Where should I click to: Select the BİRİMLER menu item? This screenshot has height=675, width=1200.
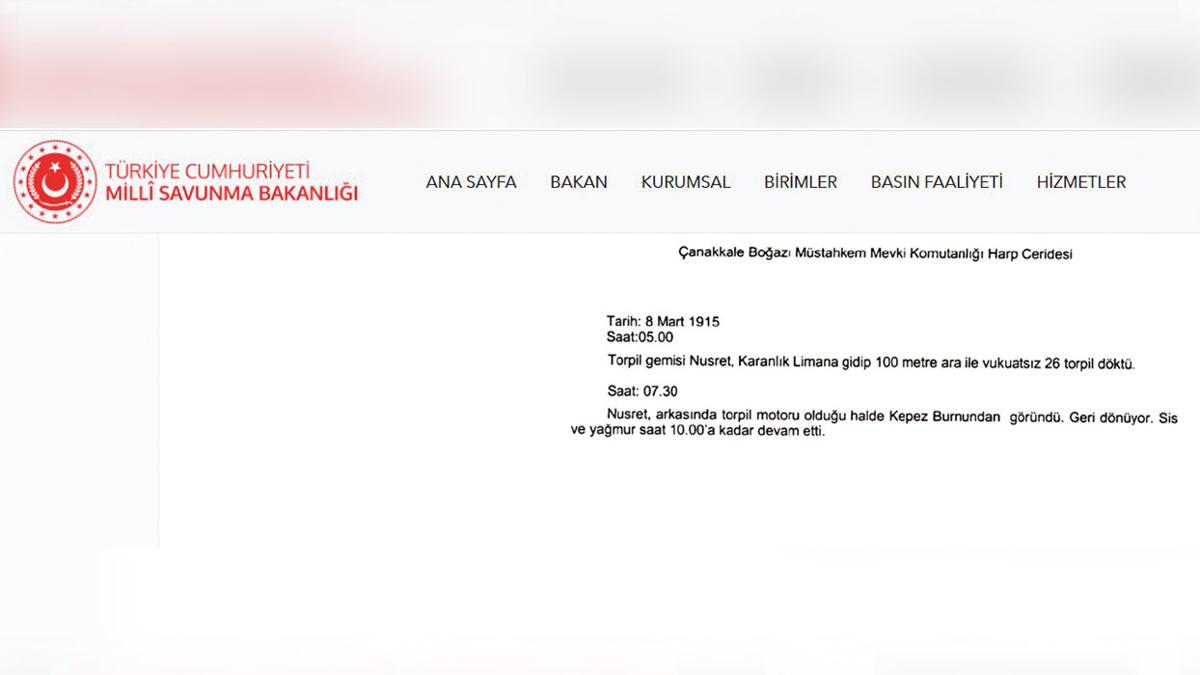[x=800, y=182]
